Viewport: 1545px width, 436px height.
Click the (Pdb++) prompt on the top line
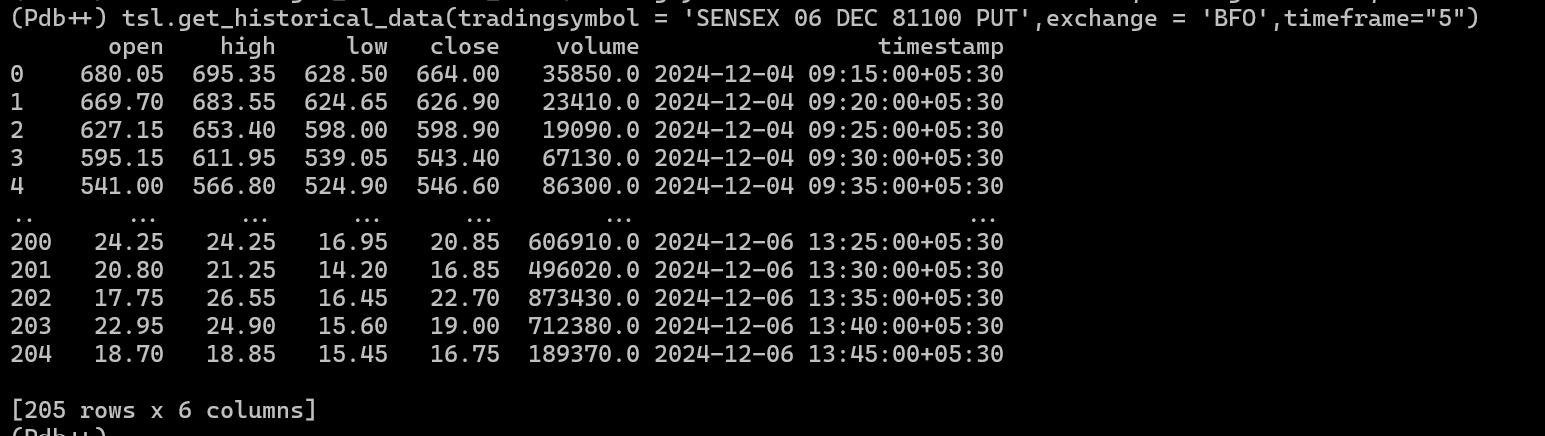point(59,18)
